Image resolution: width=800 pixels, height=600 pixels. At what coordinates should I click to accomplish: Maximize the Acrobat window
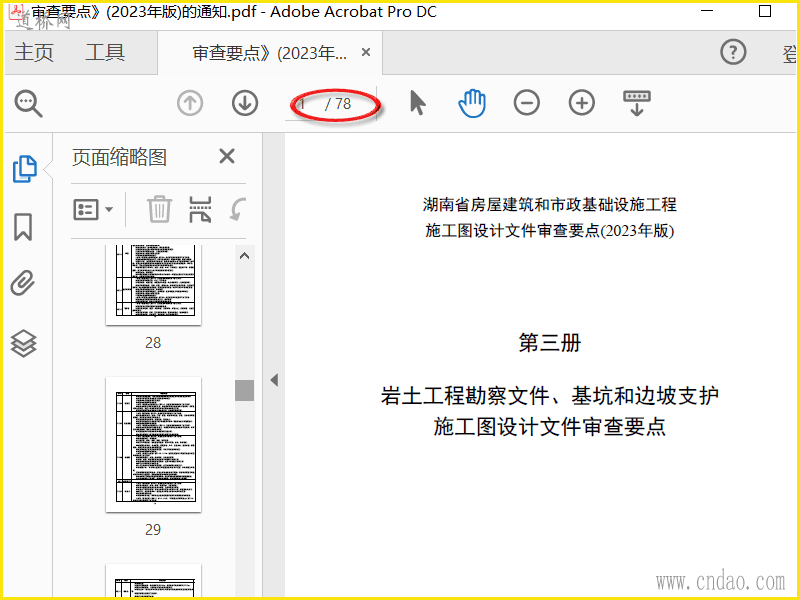pos(765,11)
